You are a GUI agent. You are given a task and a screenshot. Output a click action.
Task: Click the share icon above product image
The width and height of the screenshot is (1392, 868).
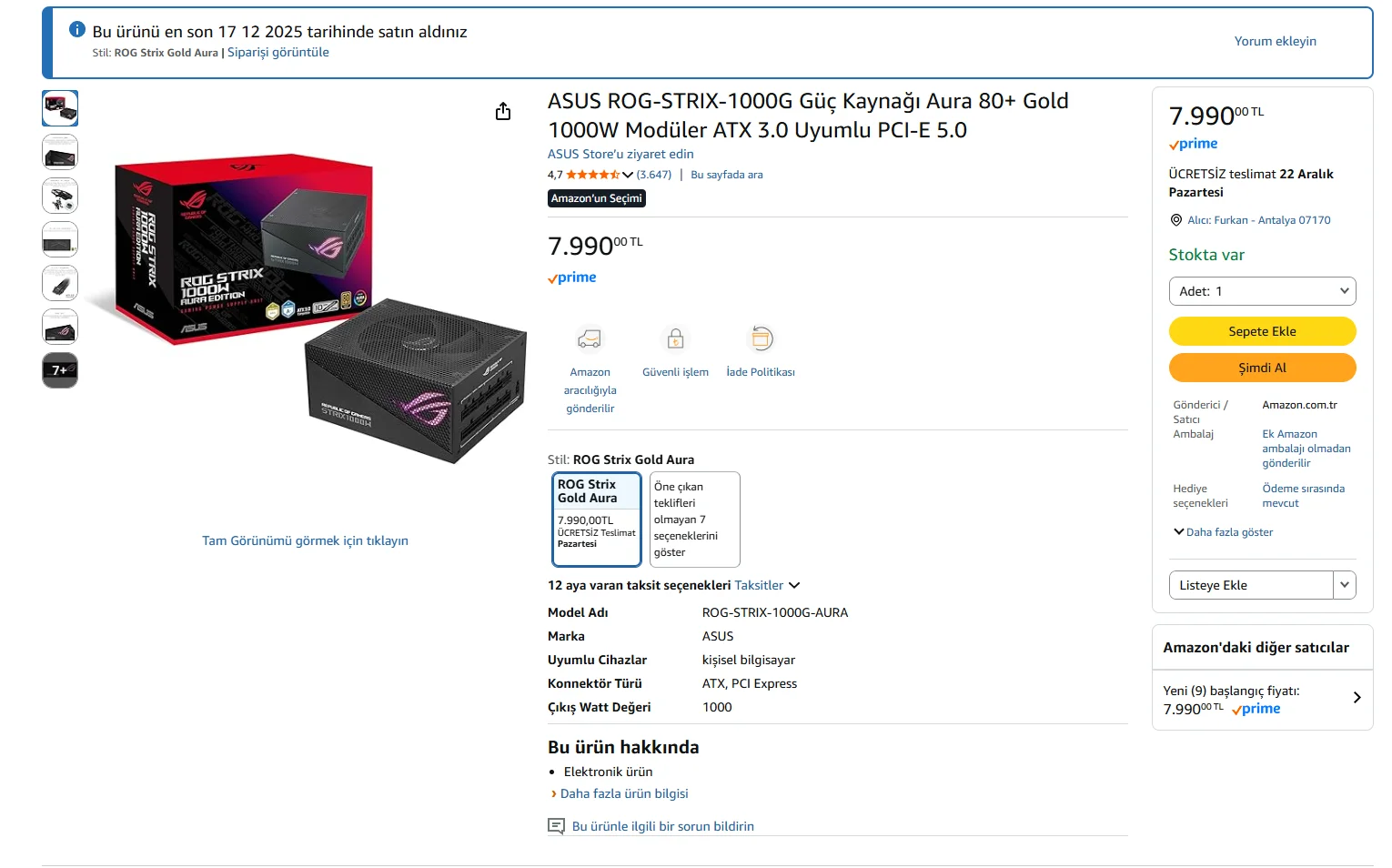503,111
